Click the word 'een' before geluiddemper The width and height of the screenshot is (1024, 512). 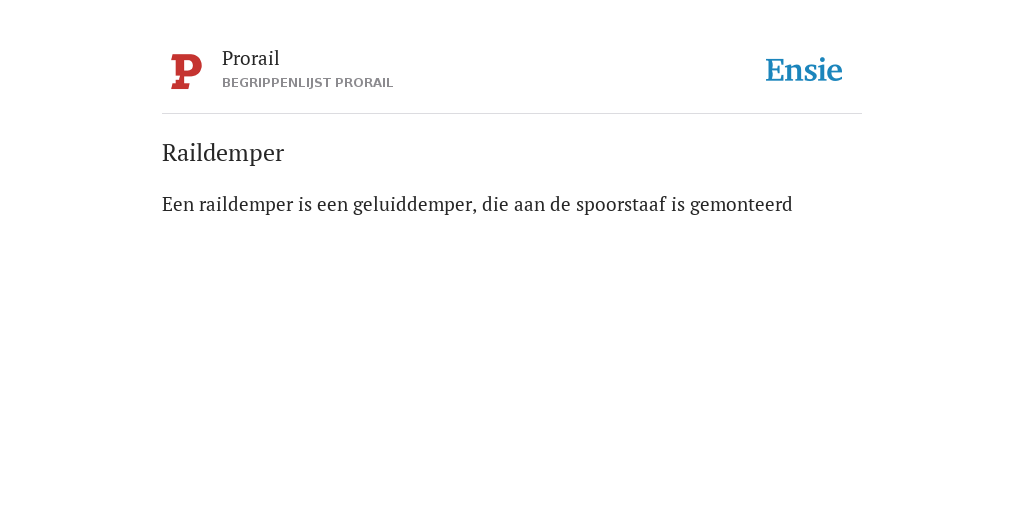[x=332, y=205]
